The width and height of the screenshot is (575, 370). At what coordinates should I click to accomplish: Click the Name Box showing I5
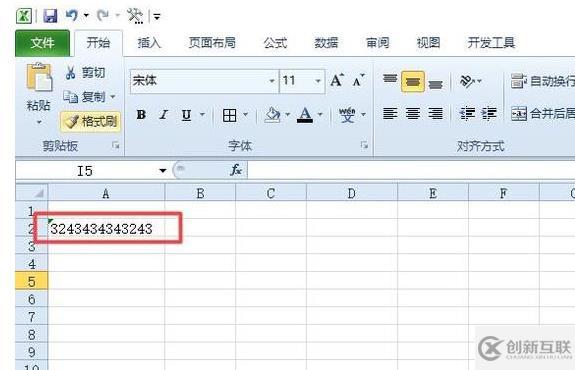click(x=85, y=171)
